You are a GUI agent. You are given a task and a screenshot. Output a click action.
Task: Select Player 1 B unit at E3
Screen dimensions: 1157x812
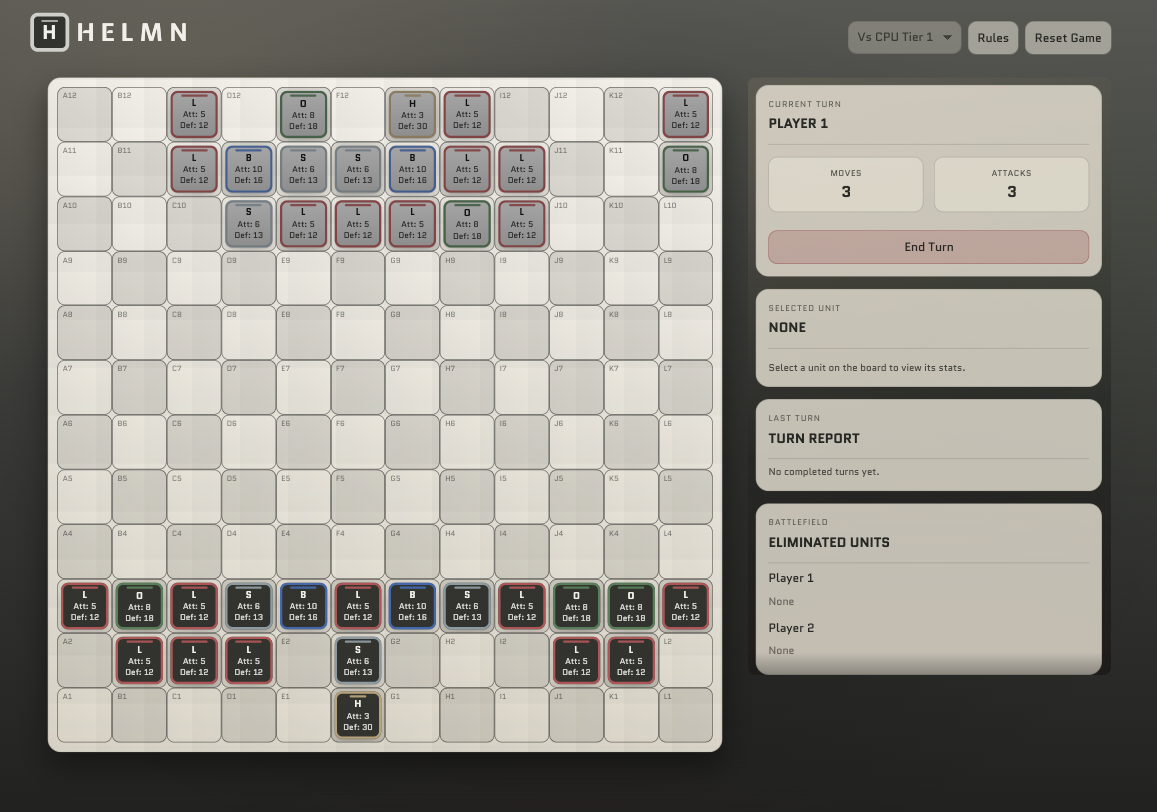pos(303,606)
